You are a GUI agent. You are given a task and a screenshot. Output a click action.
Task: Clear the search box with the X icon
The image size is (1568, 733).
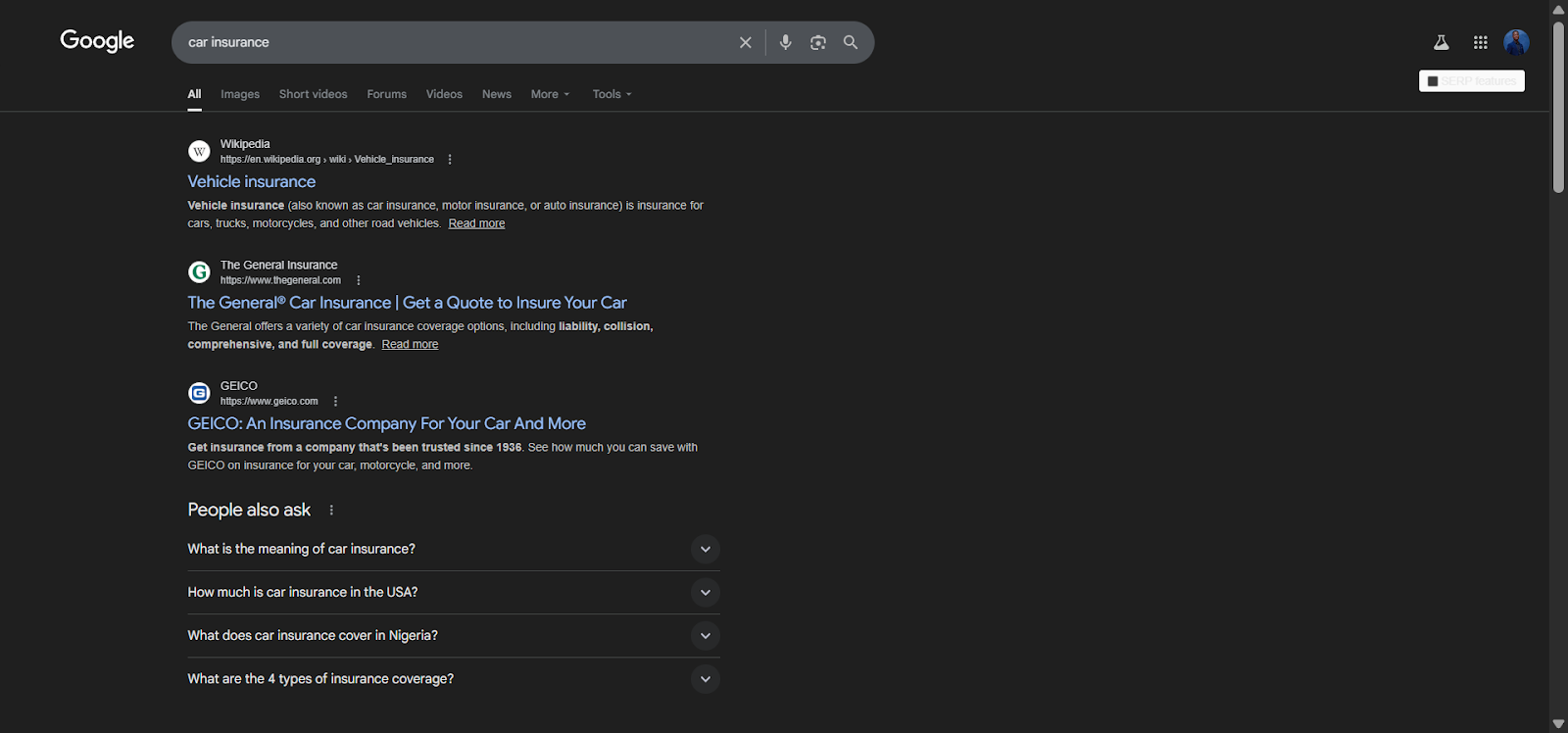745,42
